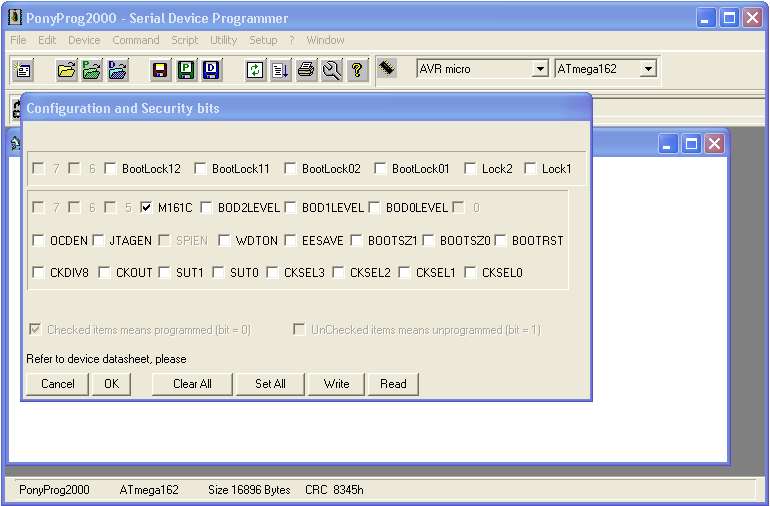The height and width of the screenshot is (506, 770).
Task: Click the New Window toolbar icon
Action: click(23, 70)
